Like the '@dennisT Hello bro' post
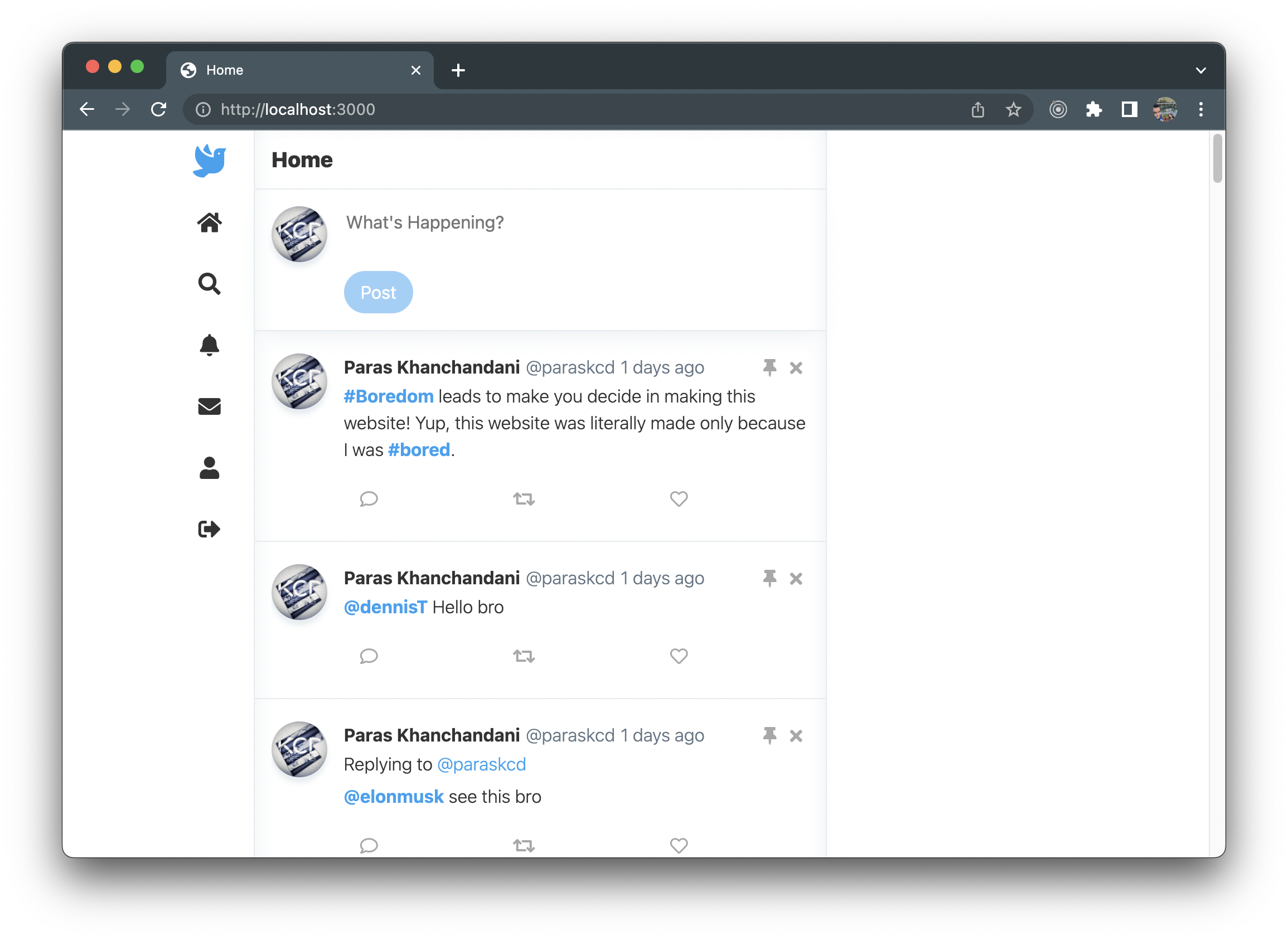This screenshot has height=940, width=1288. point(679,656)
